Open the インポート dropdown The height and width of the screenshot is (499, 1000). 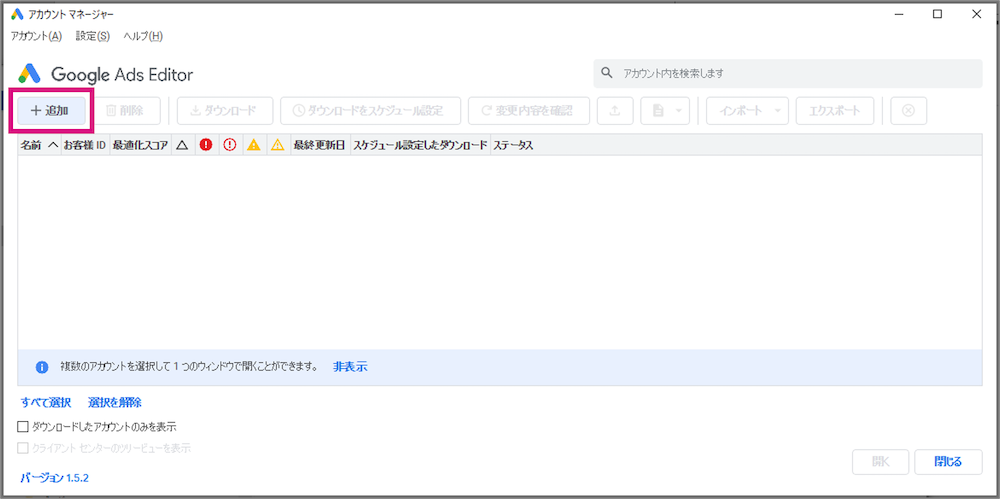747,110
